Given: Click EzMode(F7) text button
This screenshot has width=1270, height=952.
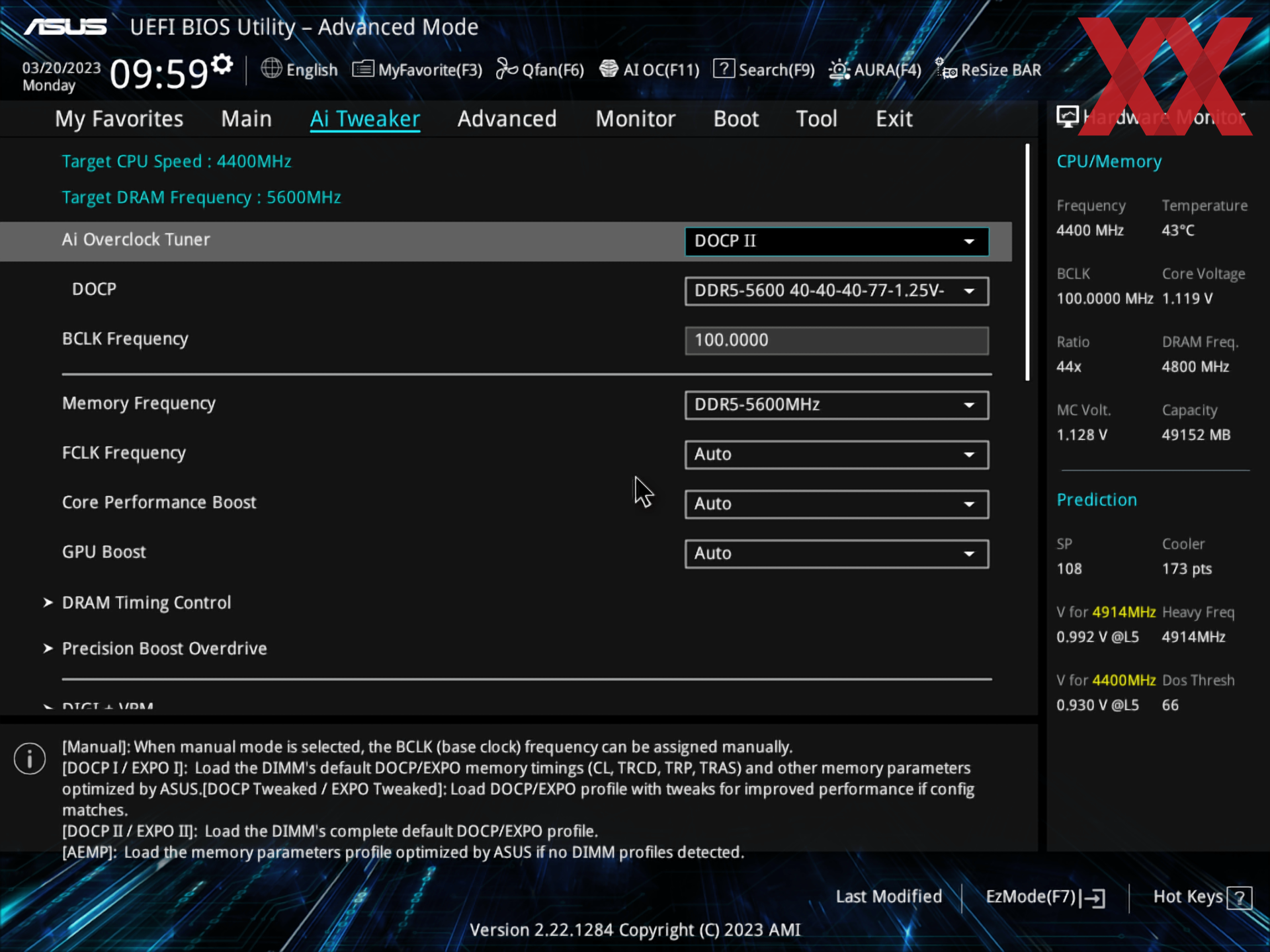Looking at the screenshot, I should pyautogui.click(x=1031, y=896).
